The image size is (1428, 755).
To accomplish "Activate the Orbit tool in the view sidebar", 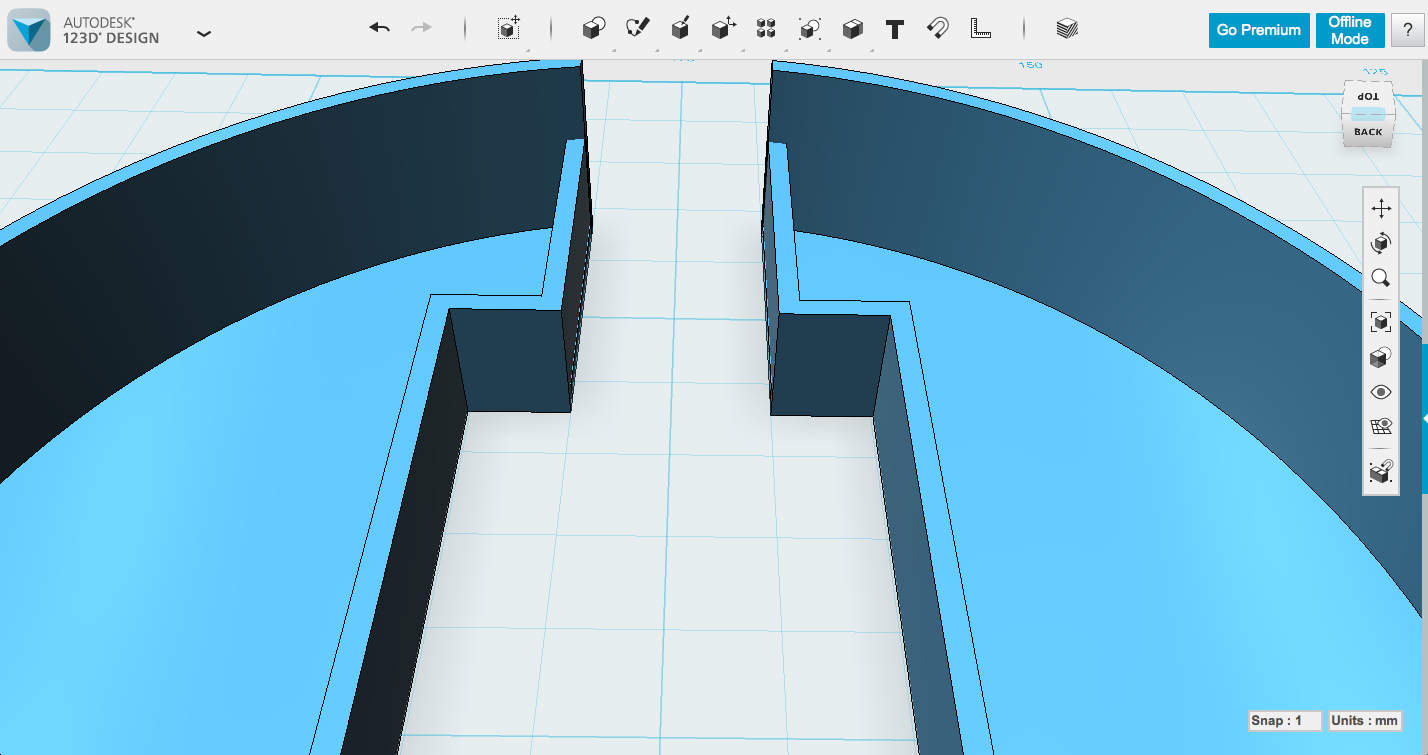I will 1381,243.
